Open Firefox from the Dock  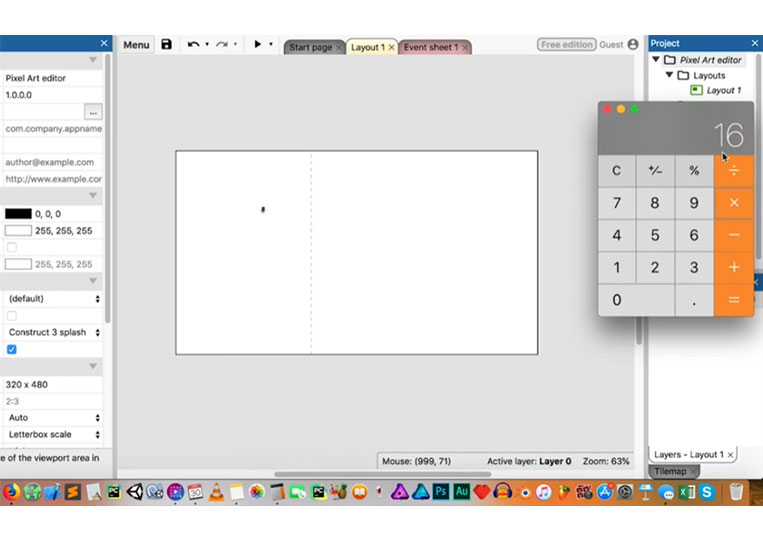(x=11, y=492)
